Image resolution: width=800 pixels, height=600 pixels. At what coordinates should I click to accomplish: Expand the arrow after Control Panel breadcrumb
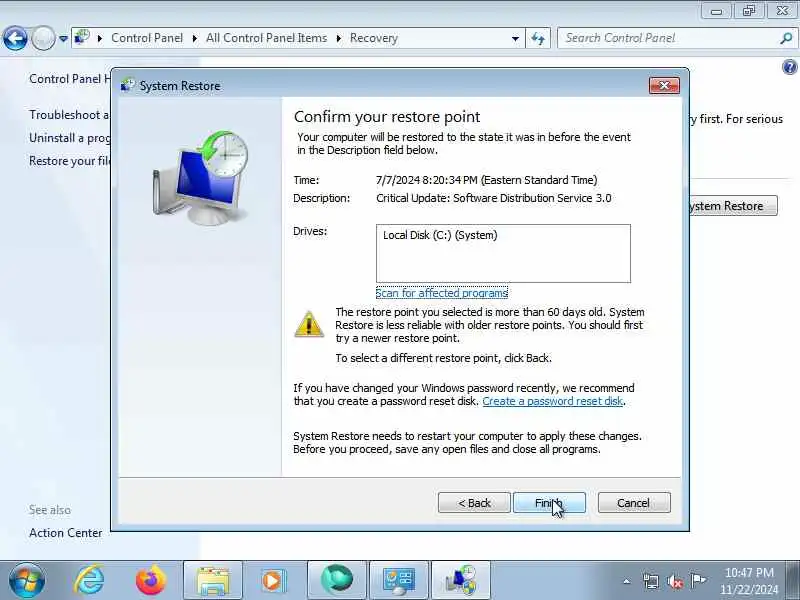coord(194,38)
